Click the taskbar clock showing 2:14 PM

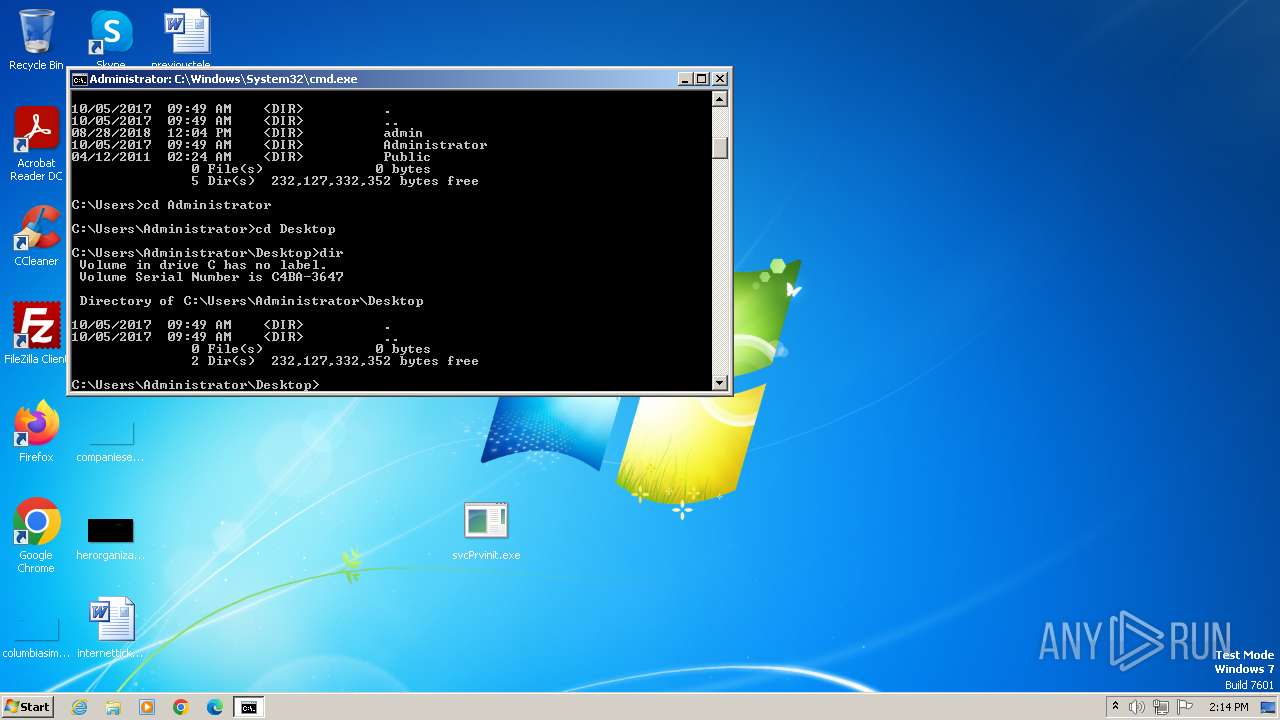pos(1229,707)
